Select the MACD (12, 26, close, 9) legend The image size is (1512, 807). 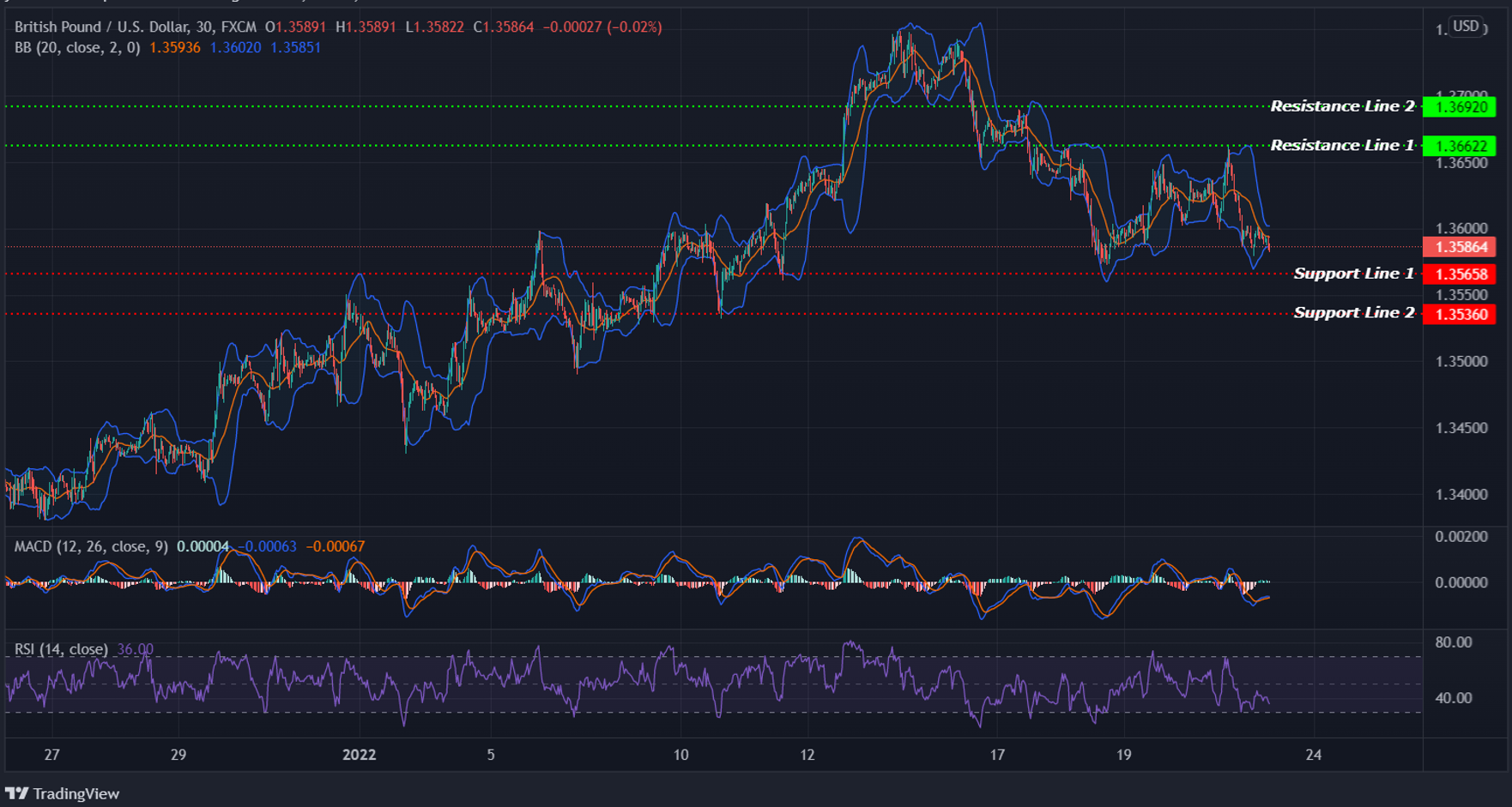click(90, 545)
